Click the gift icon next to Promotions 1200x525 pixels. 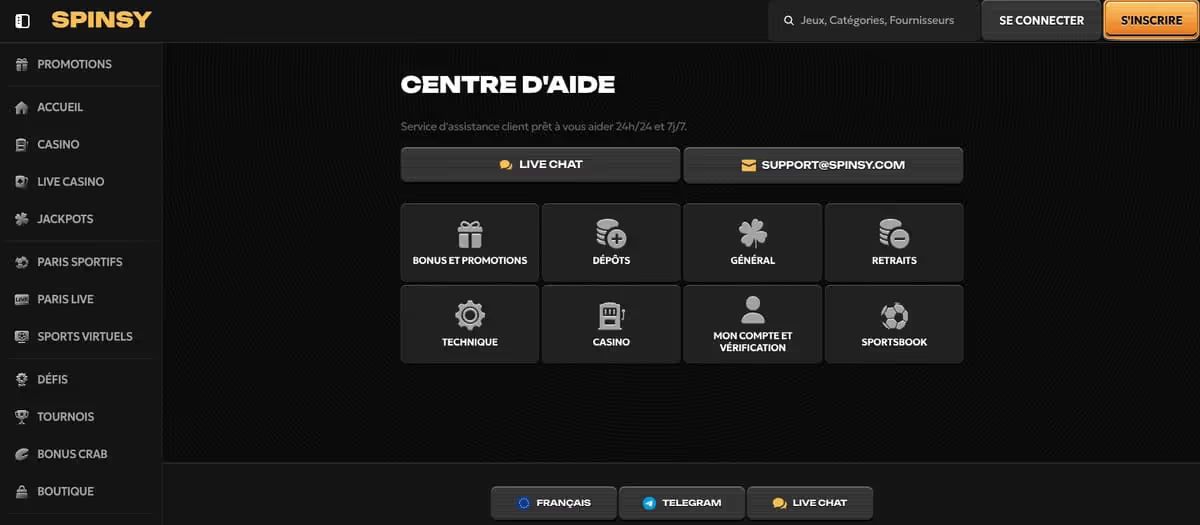tap(22, 64)
